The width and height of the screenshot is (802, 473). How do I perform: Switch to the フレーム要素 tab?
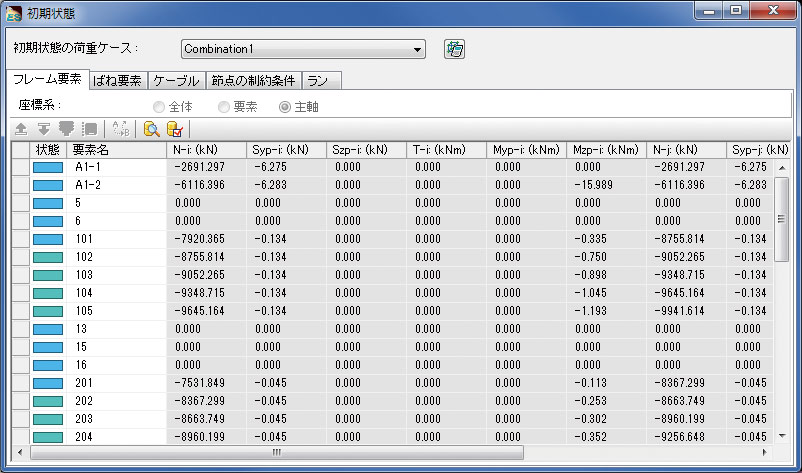pos(48,79)
